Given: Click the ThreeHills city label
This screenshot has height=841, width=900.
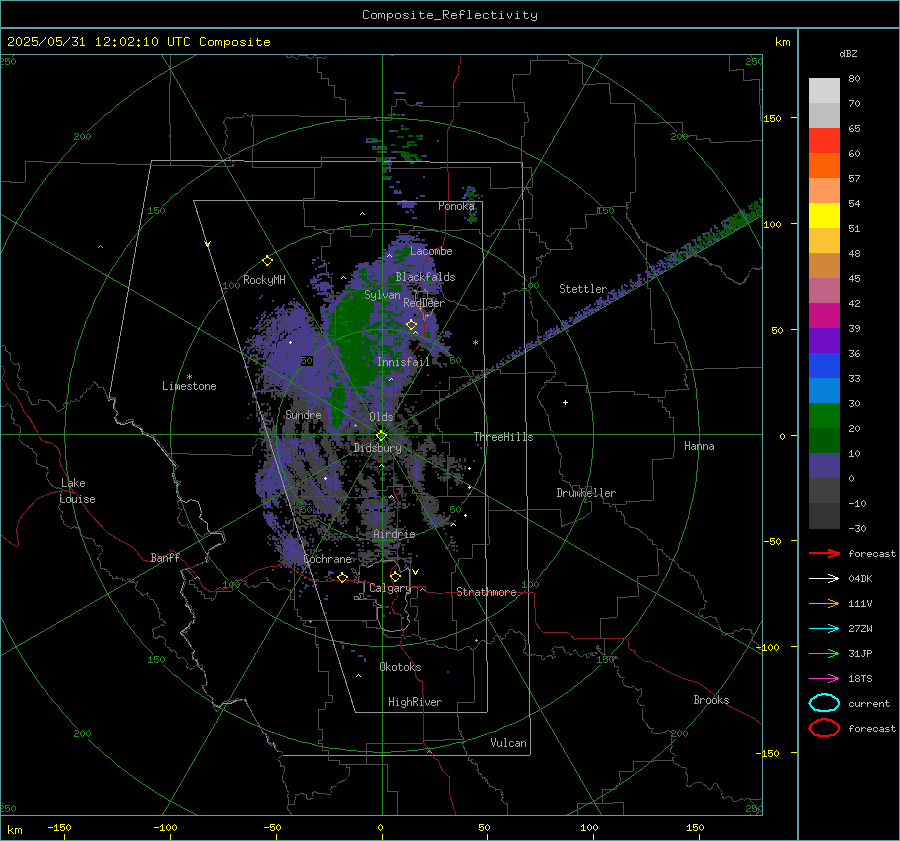Looking at the screenshot, I should tap(503, 437).
